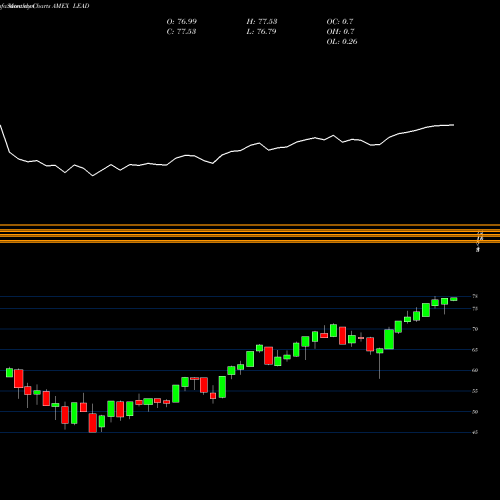
Task: Click the 65 price axis label
Action: click(x=475, y=350)
